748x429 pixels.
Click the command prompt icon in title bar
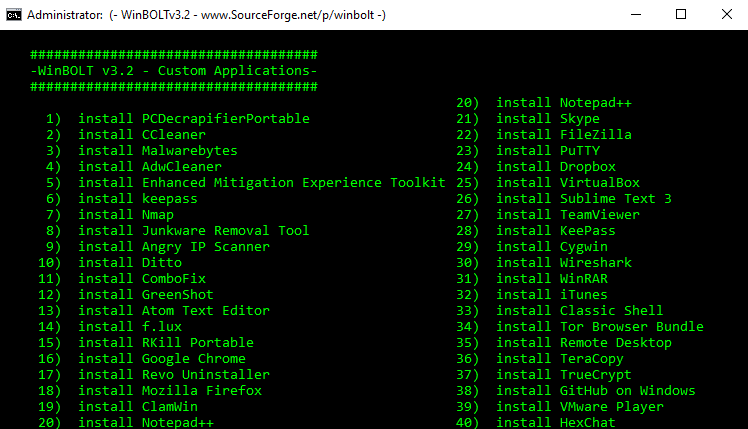[15, 15]
